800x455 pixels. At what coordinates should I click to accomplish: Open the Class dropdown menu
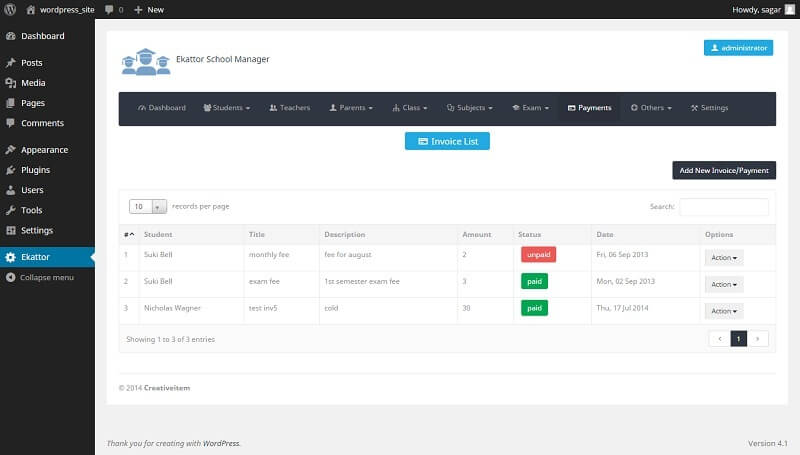410,108
